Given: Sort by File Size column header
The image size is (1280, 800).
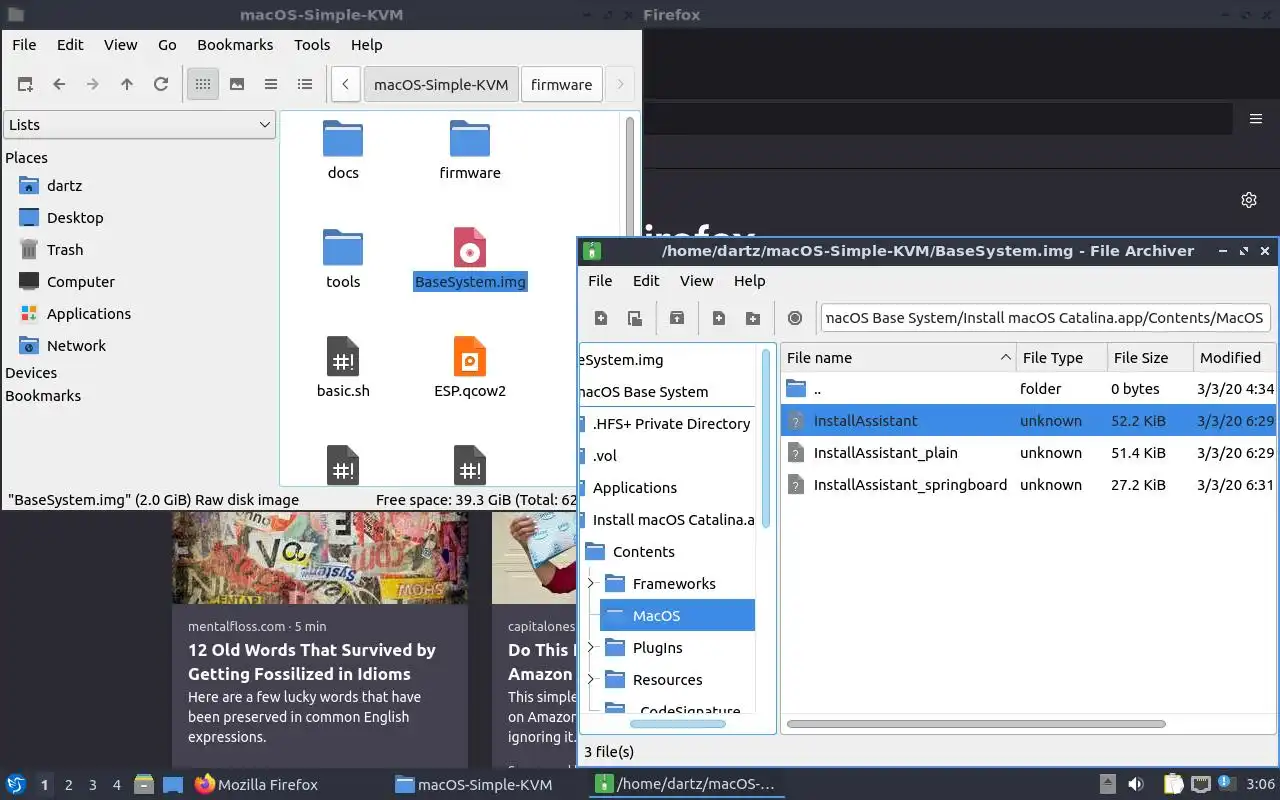Looking at the screenshot, I should (1150, 358).
